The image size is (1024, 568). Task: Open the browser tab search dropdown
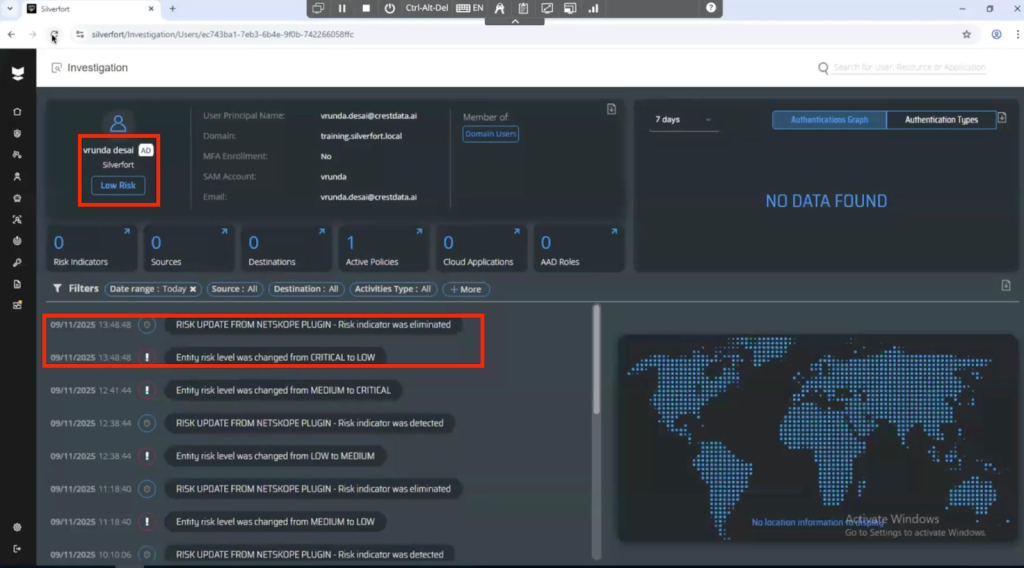point(10,8)
